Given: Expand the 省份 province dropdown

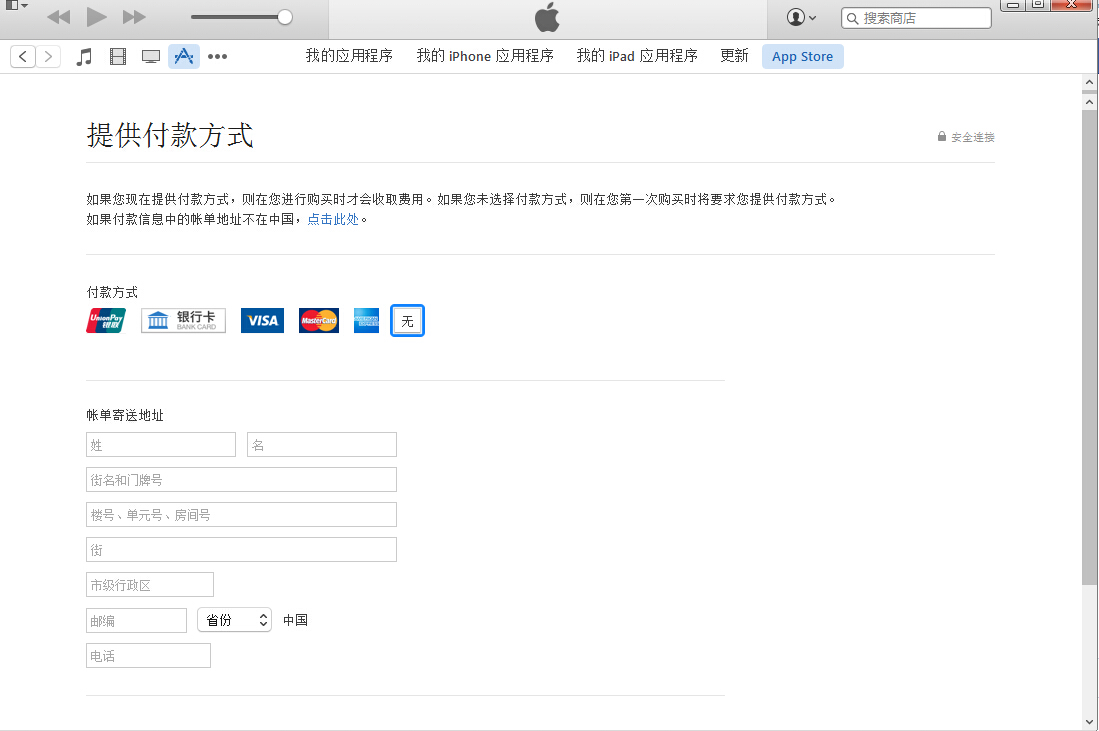Looking at the screenshot, I should [x=235, y=620].
